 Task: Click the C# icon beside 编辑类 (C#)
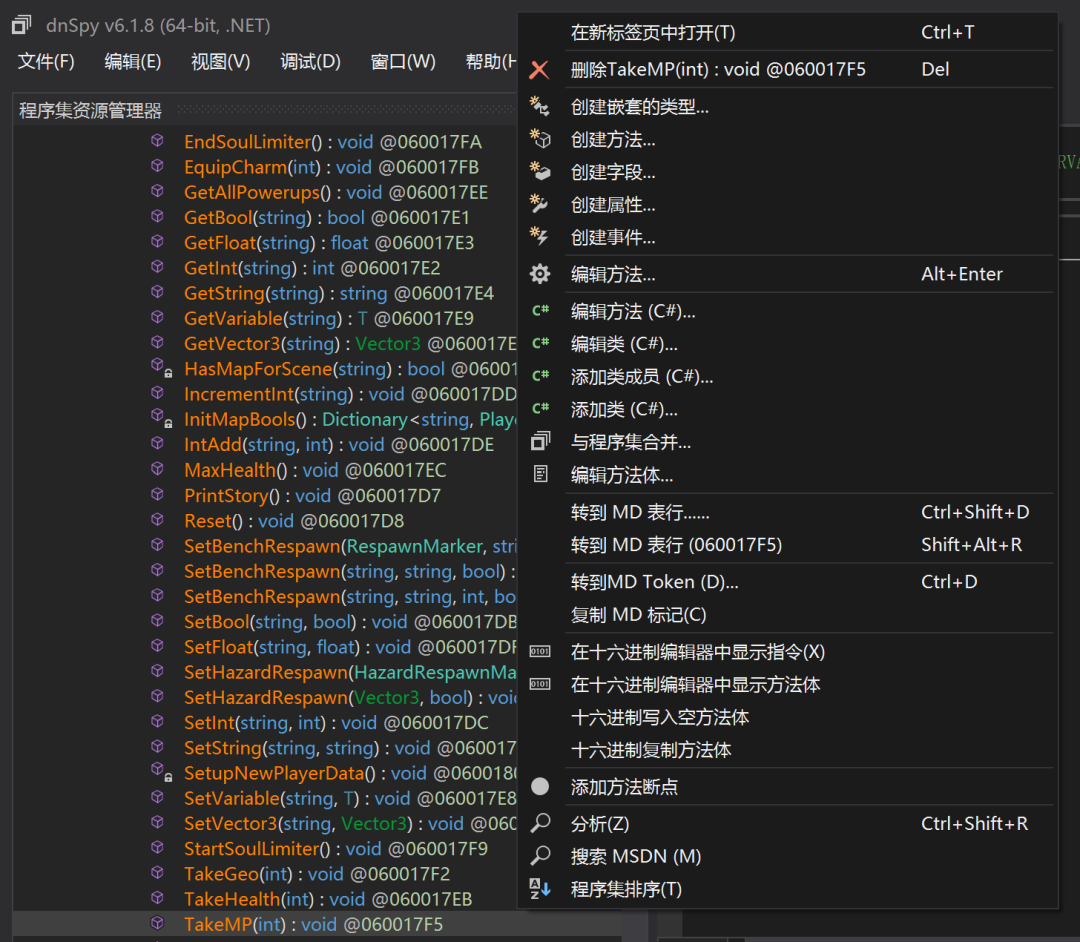tap(540, 344)
